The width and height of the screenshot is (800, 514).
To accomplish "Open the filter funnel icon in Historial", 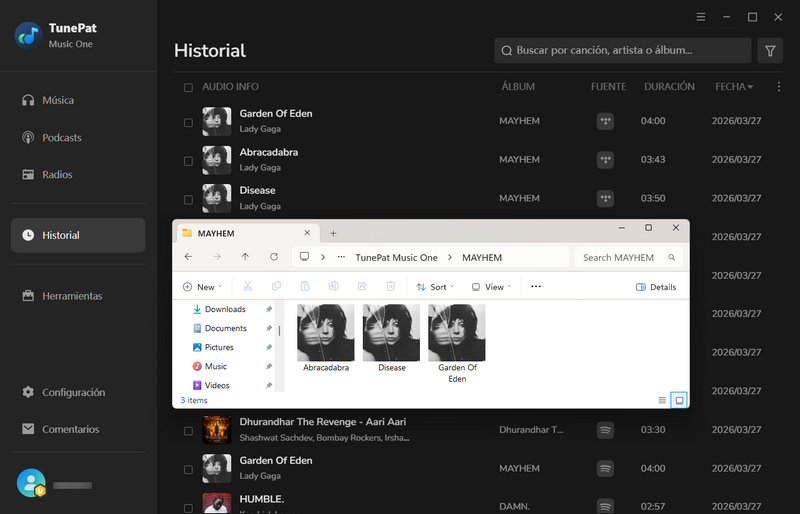I will click(770, 51).
